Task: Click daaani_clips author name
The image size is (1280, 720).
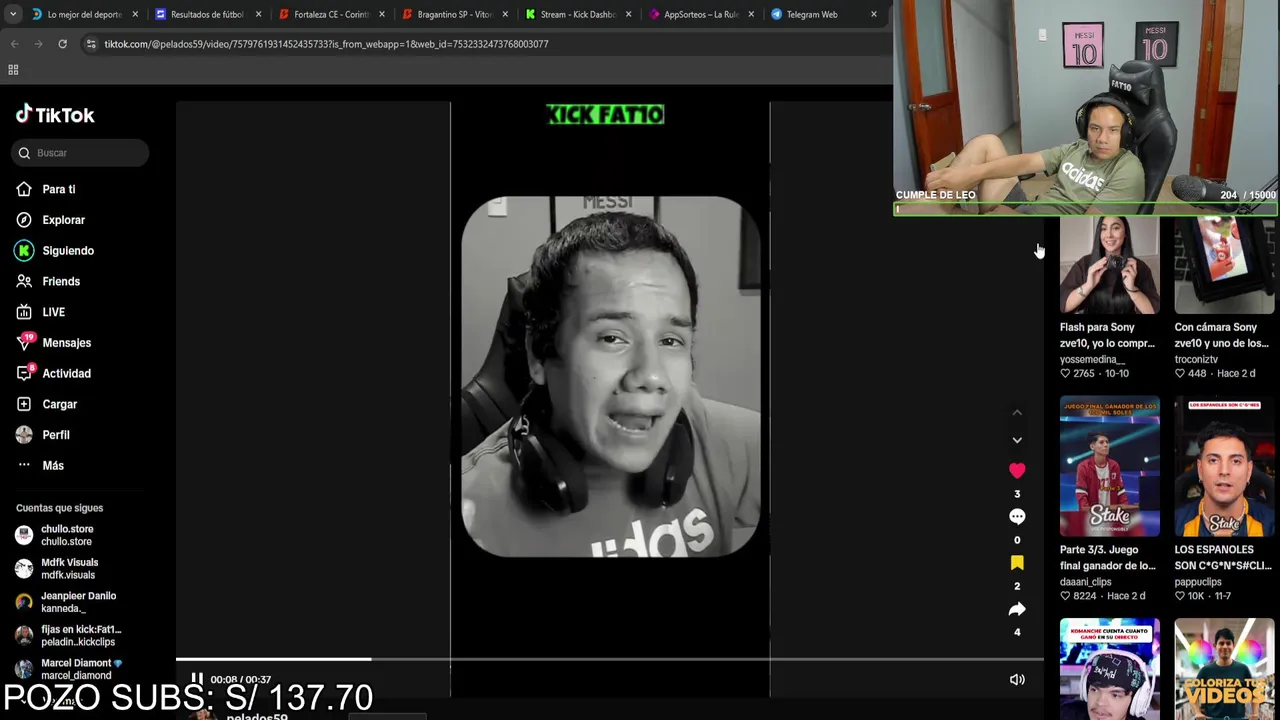Action: 1086,582
